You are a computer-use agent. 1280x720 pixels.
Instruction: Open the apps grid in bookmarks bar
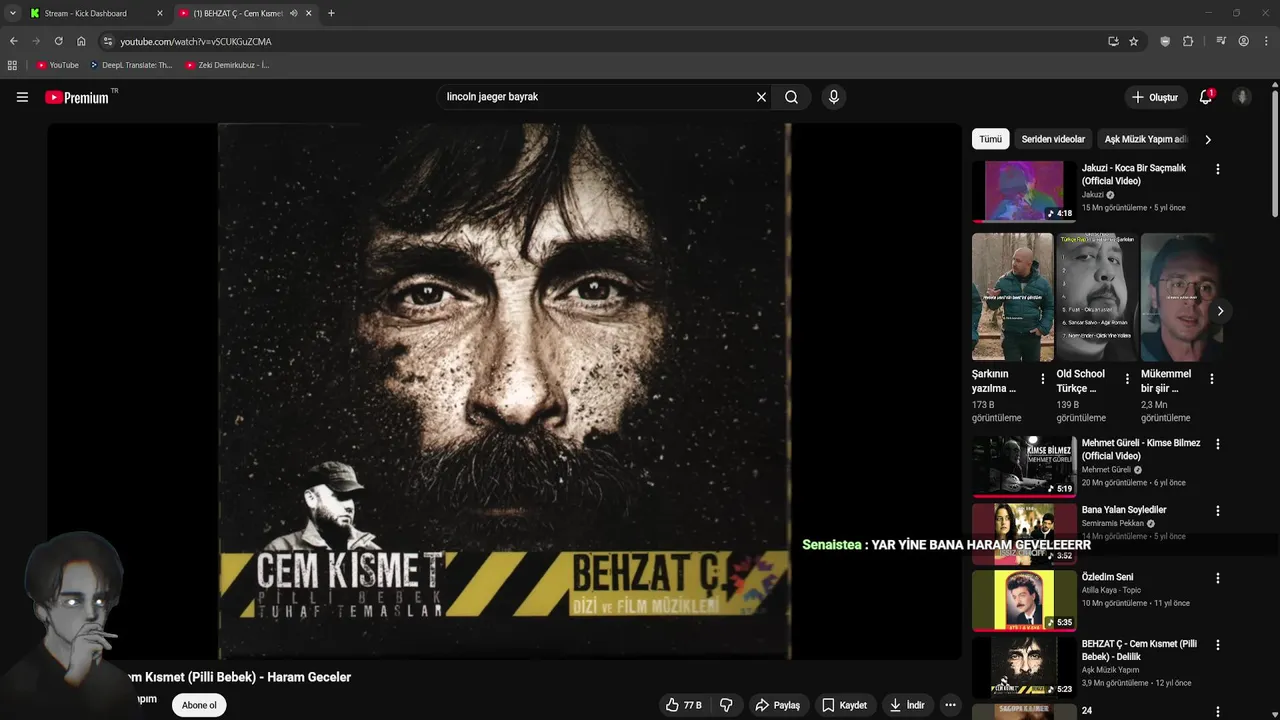[x=12, y=65]
